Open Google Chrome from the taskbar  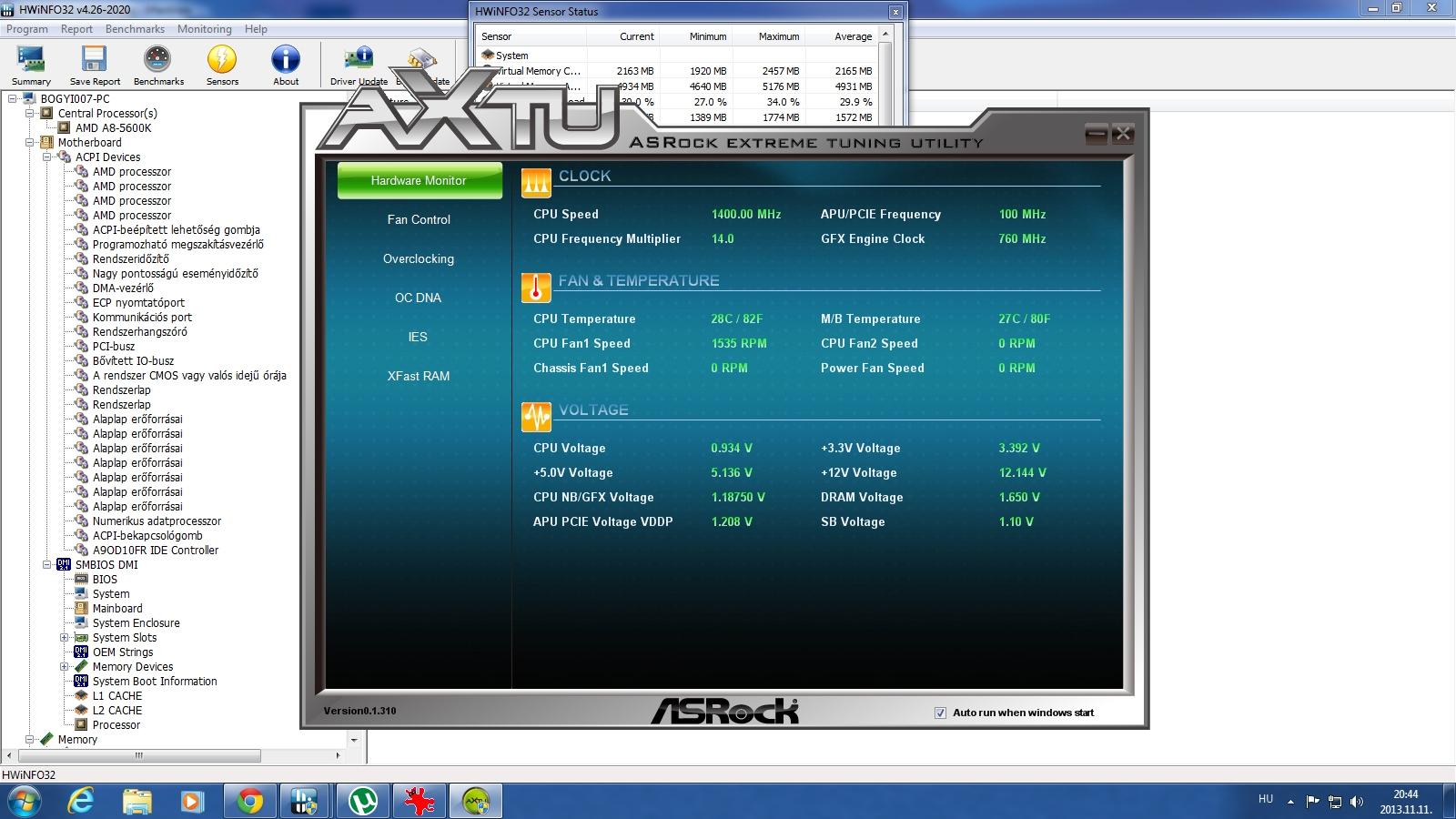(250, 802)
